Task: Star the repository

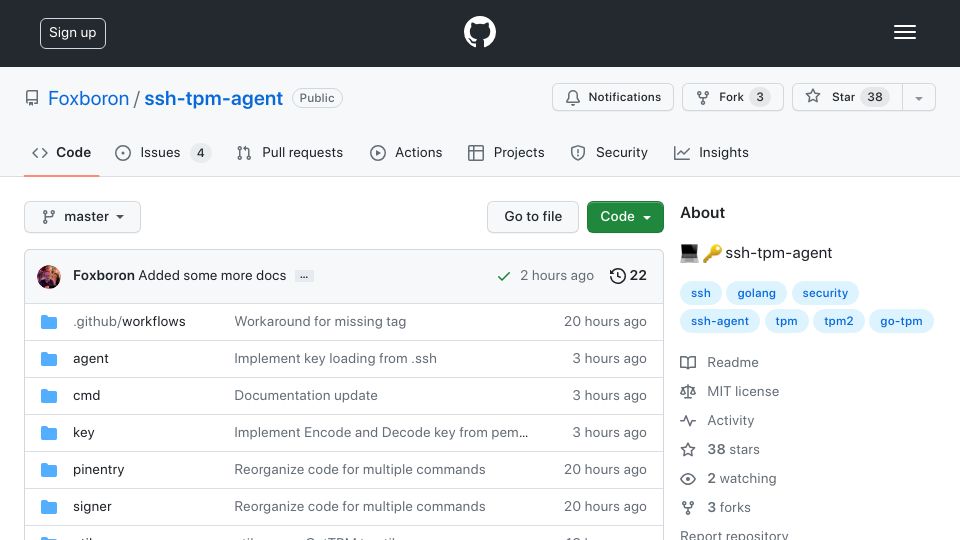Action: click(x=847, y=97)
